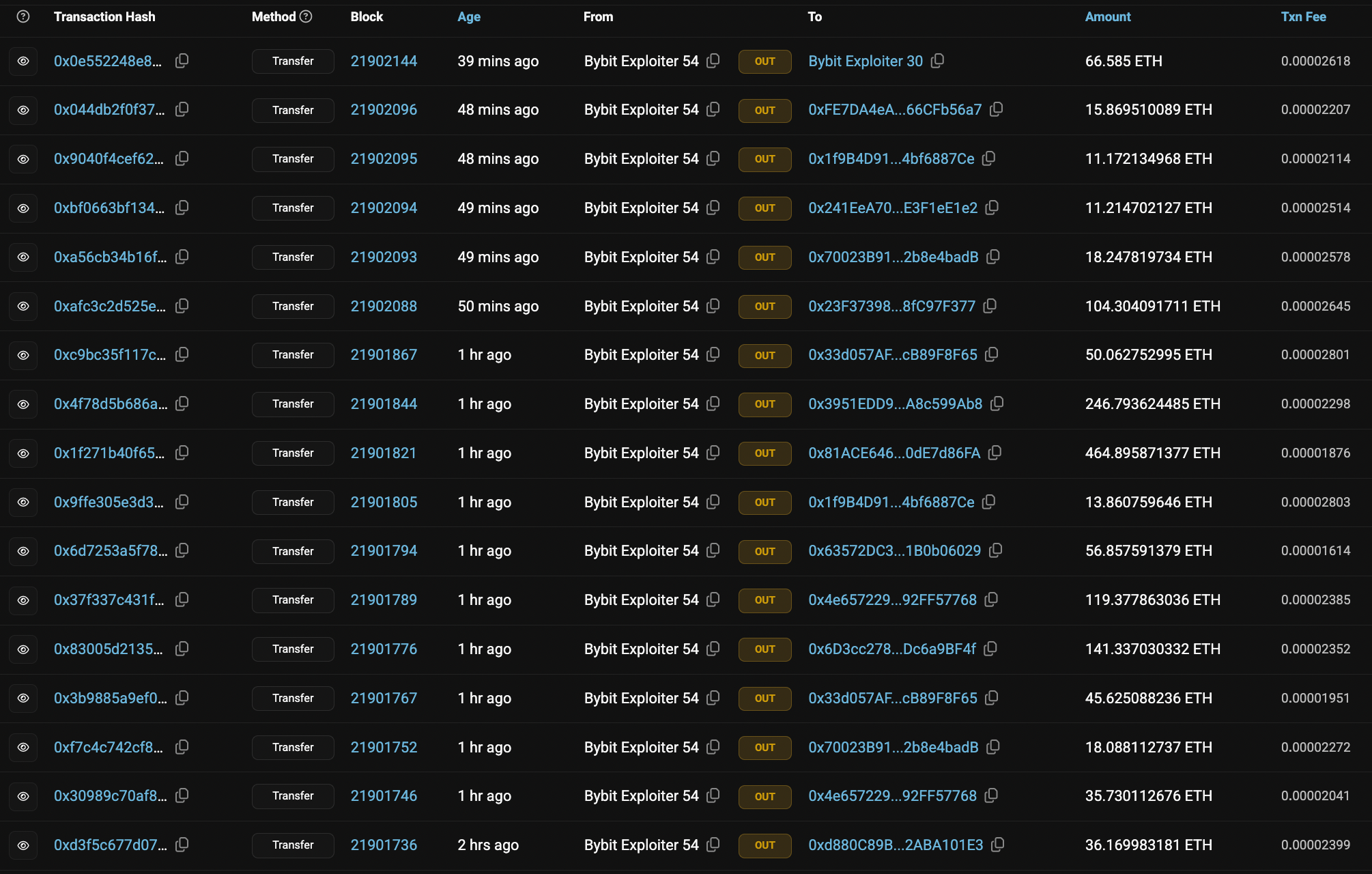Sort by Amount column header
This screenshot has width=1372, height=874.
tap(1108, 16)
